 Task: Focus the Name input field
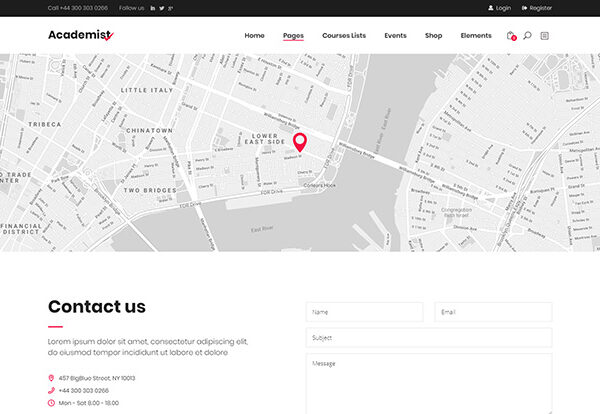[364, 312]
